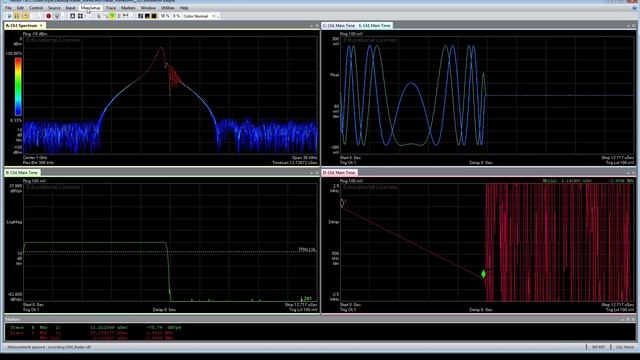Open the Control menu
Viewport: 640px width, 360px height.
point(36,8)
